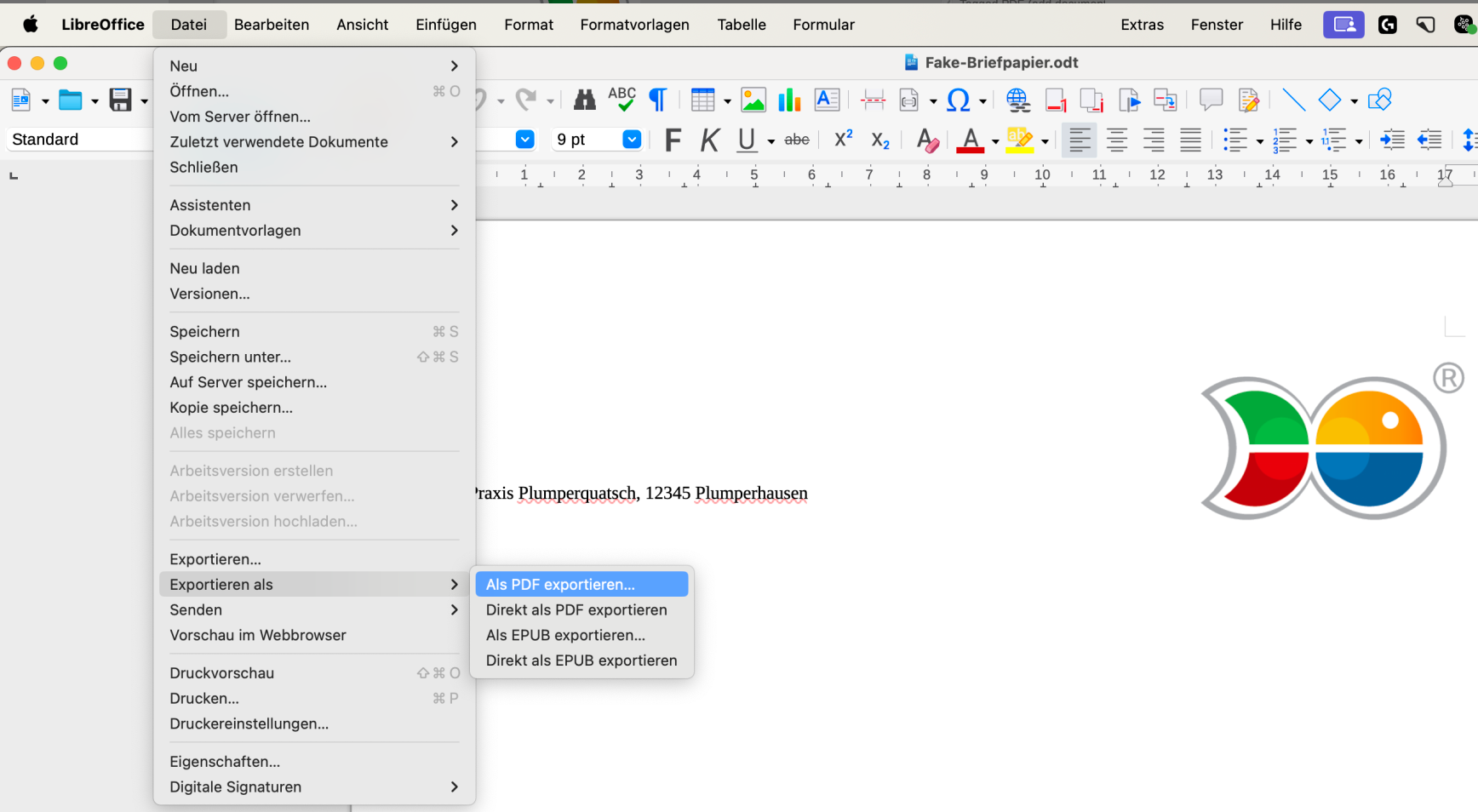This screenshot has height=812, width=1478.
Task: Click the Insert Comment speech bubble icon
Action: tap(1210, 100)
